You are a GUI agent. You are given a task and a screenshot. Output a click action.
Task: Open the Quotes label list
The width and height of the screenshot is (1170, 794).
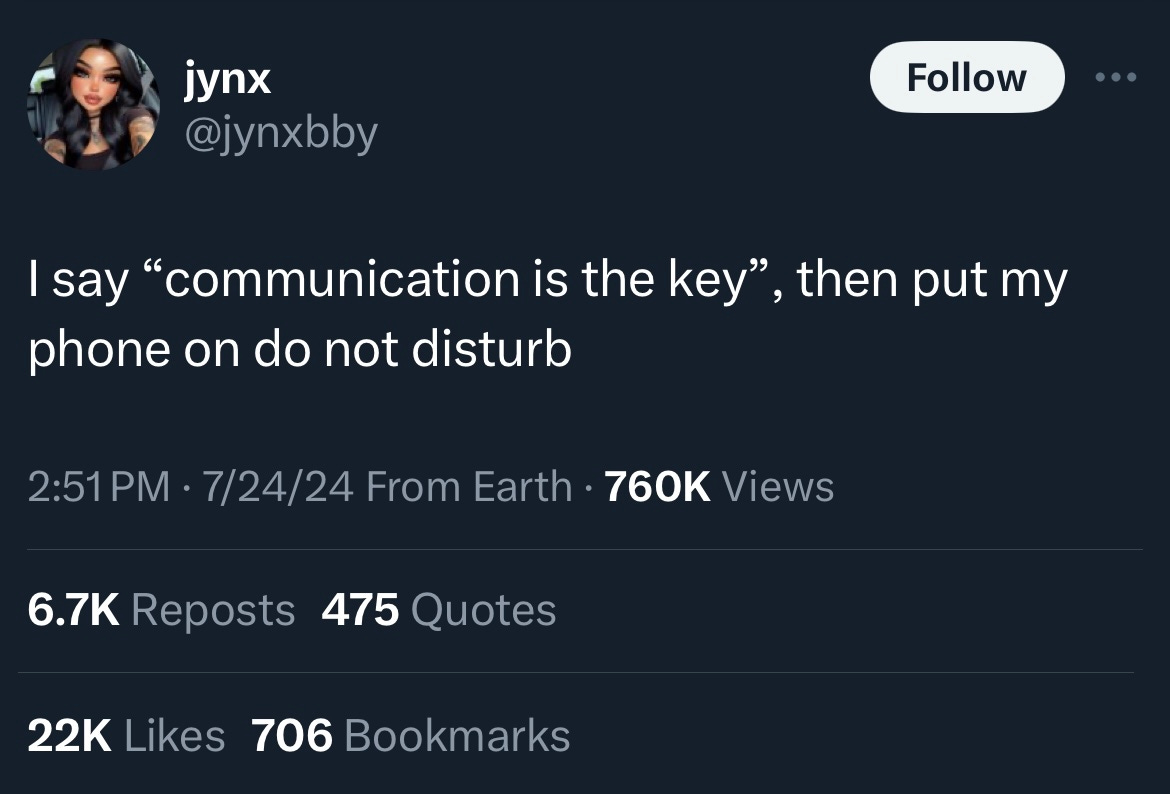[x=484, y=610]
